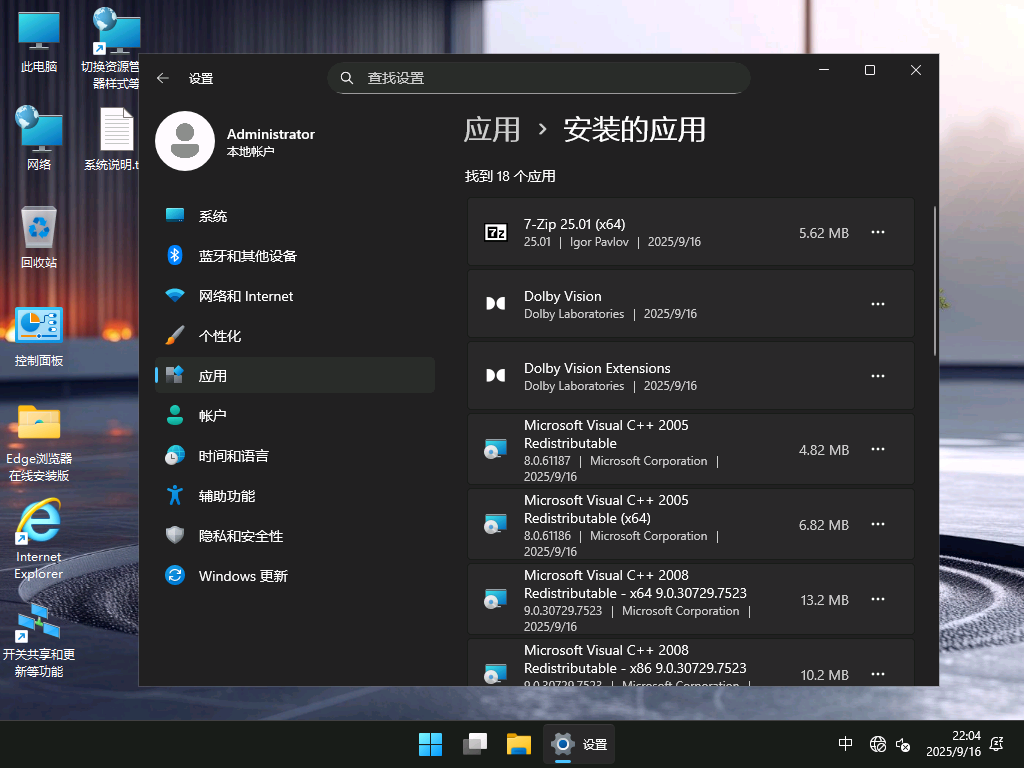Click the 找到 18 个应用 text
1024x768 pixels.
(510, 176)
